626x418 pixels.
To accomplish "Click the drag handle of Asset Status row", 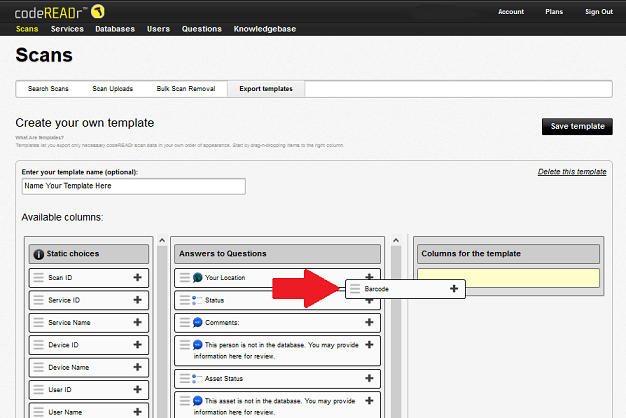I will click(x=184, y=378).
